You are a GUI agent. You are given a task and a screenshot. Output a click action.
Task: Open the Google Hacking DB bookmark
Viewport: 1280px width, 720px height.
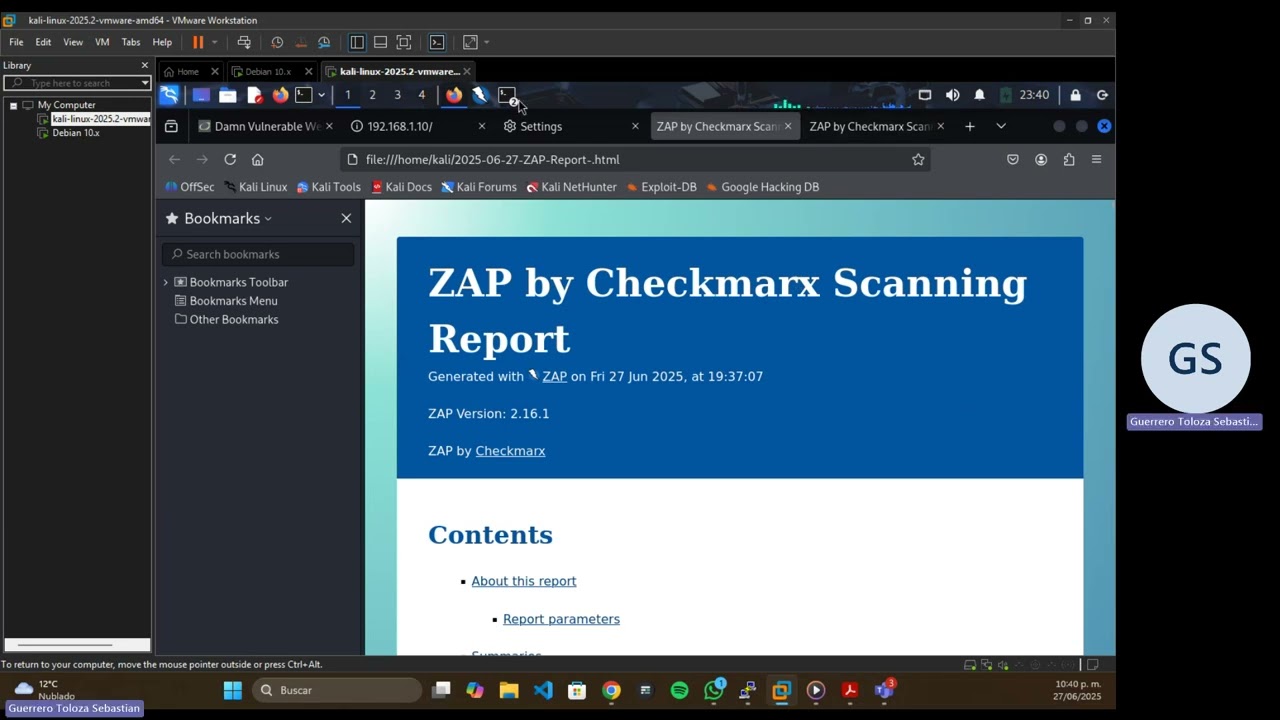pos(763,187)
